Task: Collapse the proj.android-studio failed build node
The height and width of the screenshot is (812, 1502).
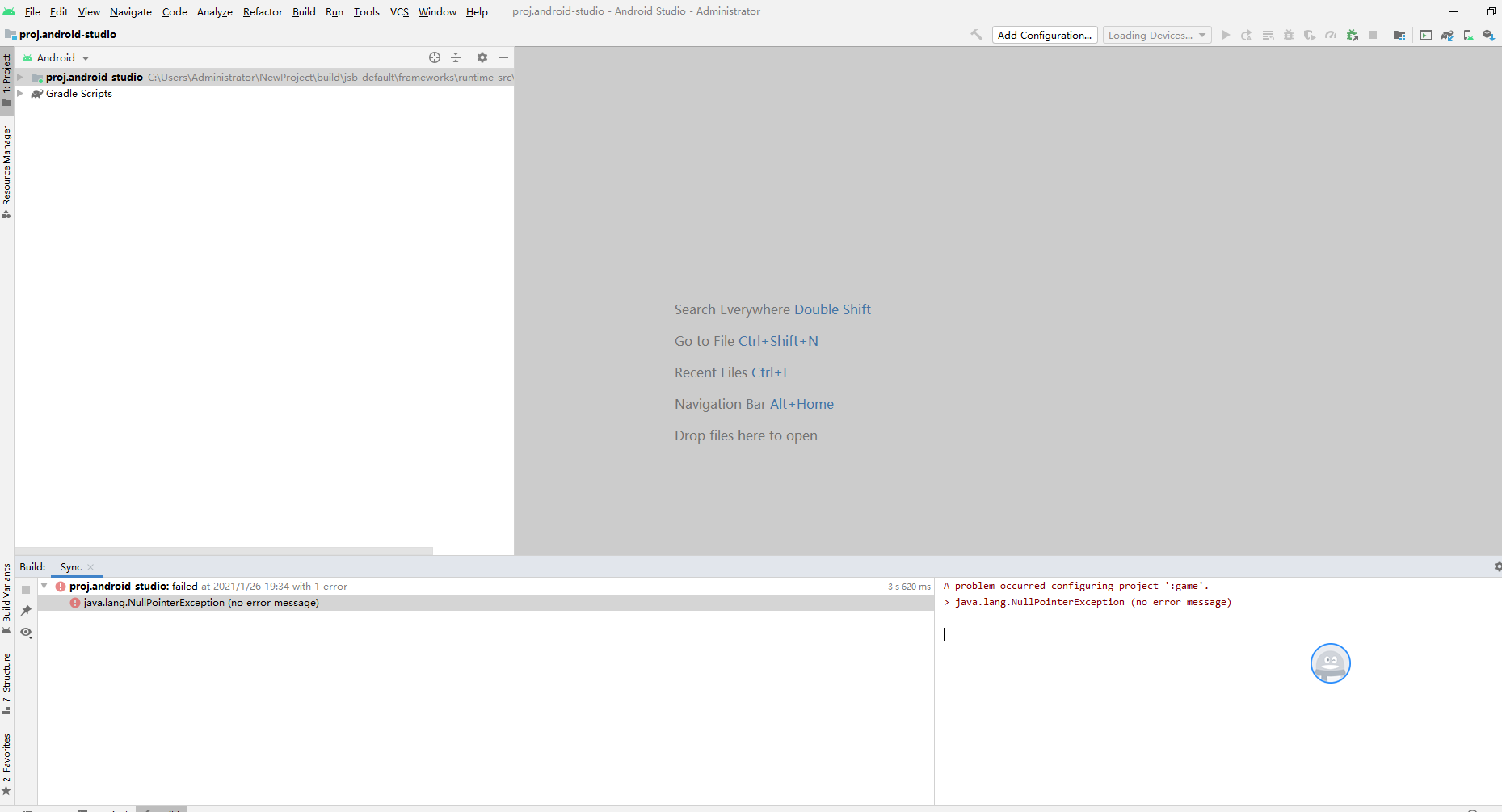Action: click(44, 586)
